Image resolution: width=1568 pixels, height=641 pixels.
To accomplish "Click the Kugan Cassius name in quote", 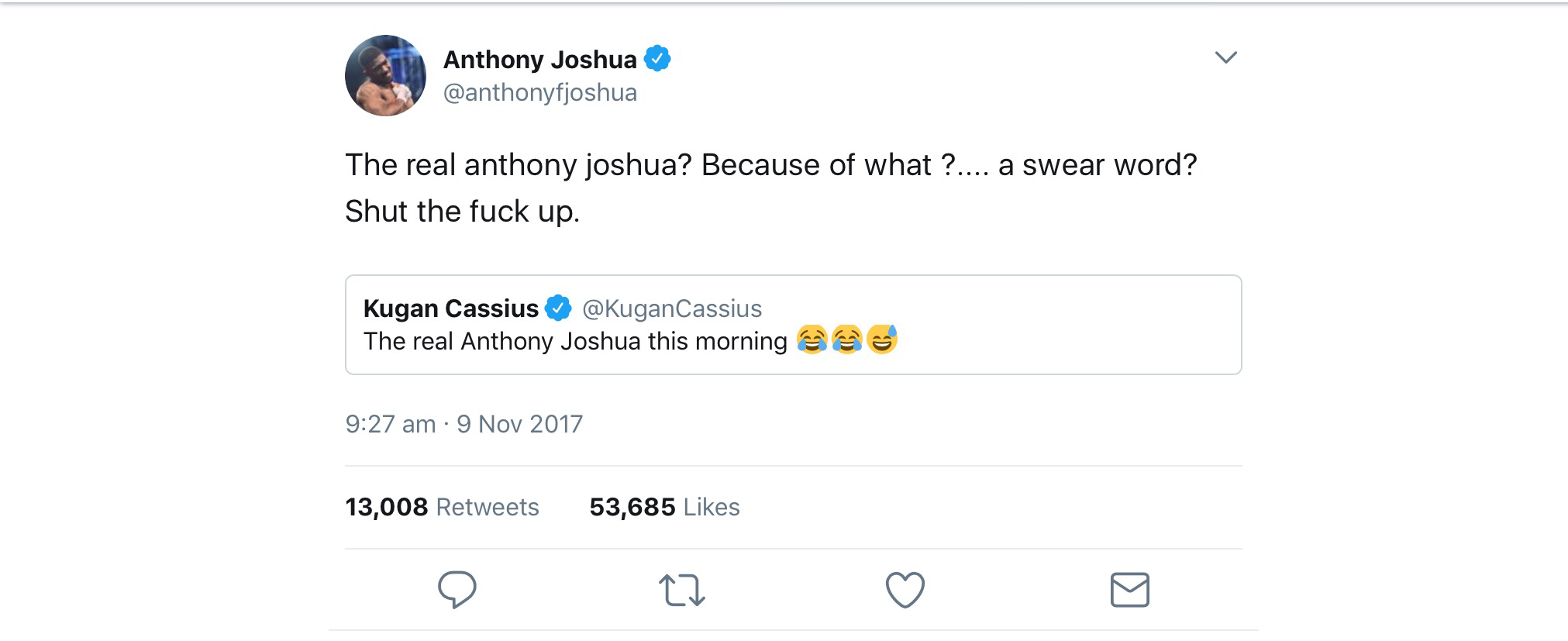I will click(450, 308).
